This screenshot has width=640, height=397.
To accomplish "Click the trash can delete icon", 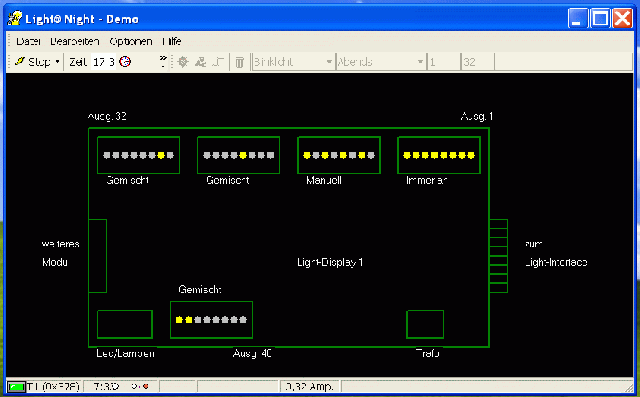I will tap(240, 62).
